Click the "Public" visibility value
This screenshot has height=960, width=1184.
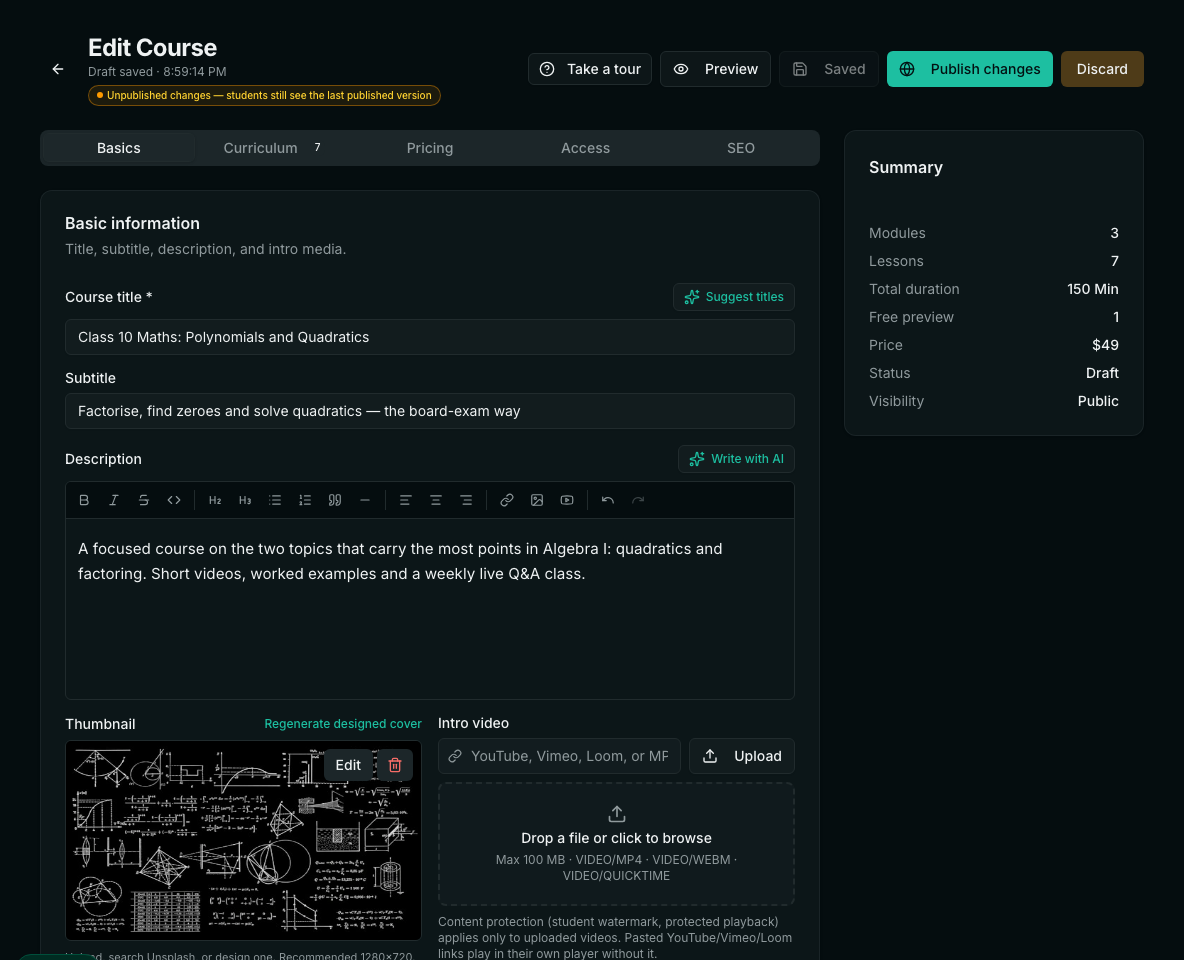coord(1098,401)
